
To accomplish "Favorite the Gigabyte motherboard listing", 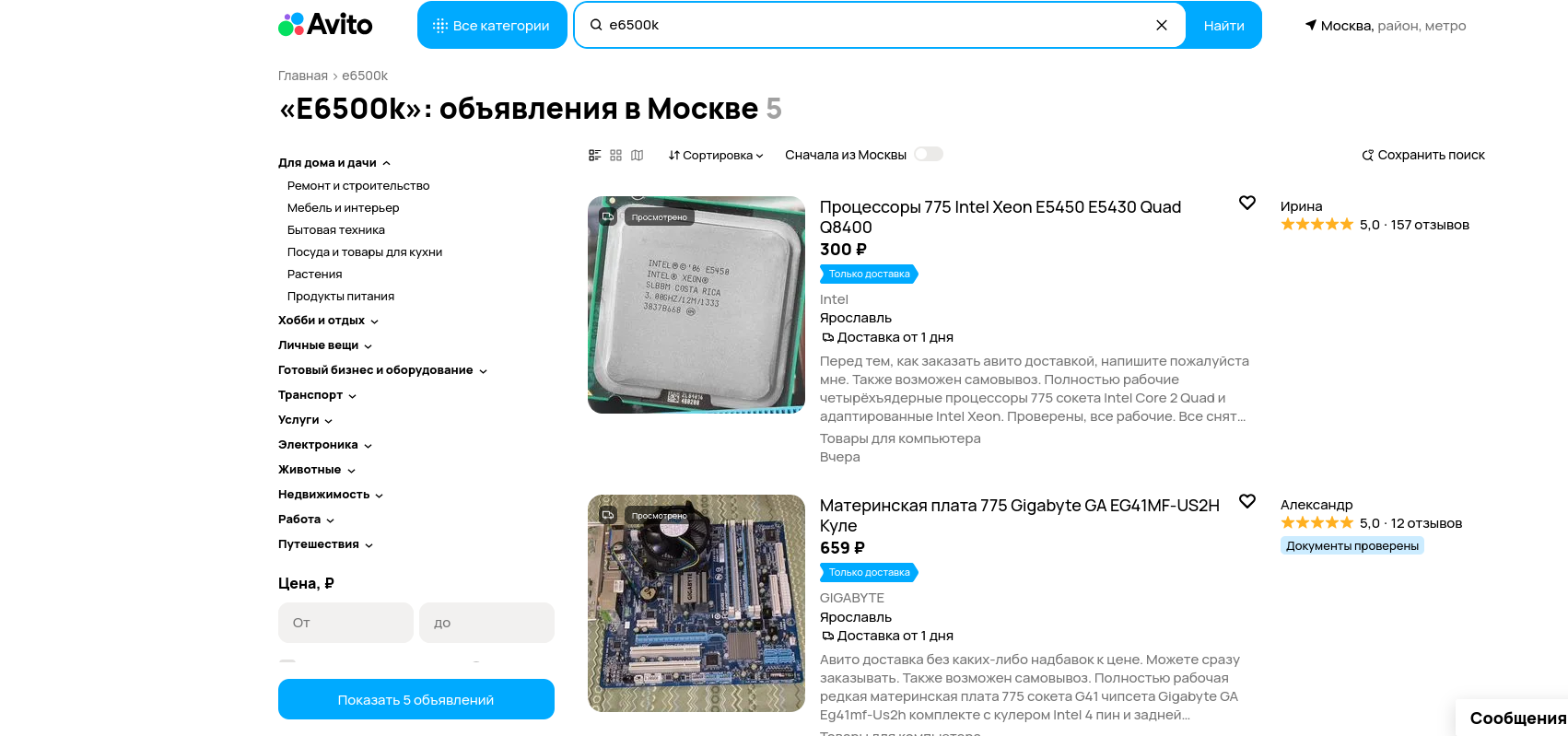I will pyautogui.click(x=1247, y=501).
